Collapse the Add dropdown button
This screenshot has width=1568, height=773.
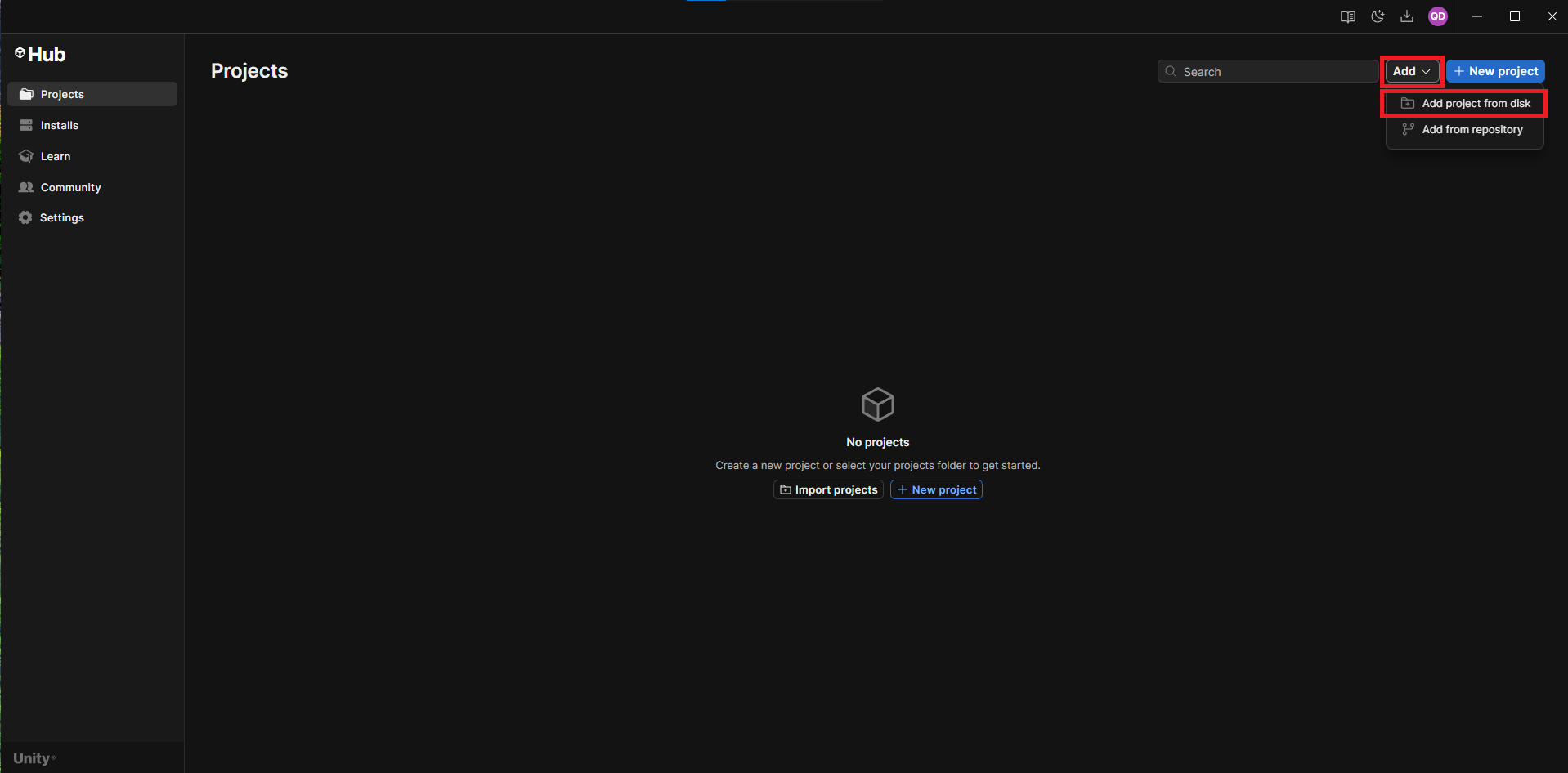coord(1411,71)
